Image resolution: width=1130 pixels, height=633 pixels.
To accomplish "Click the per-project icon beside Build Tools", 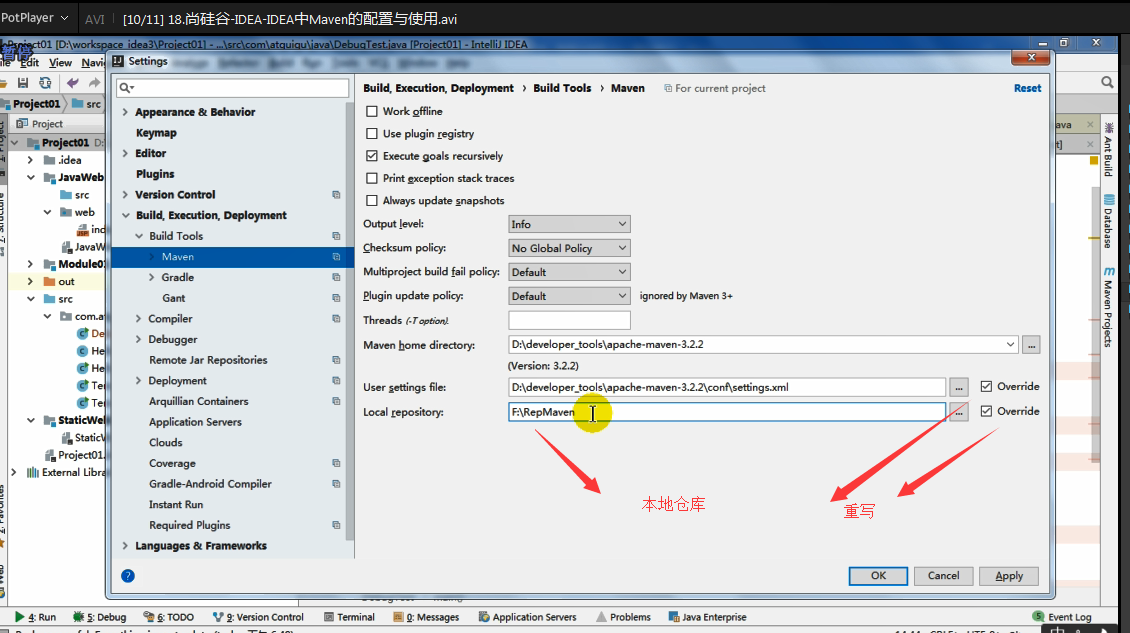I will click(x=336, y=236).
